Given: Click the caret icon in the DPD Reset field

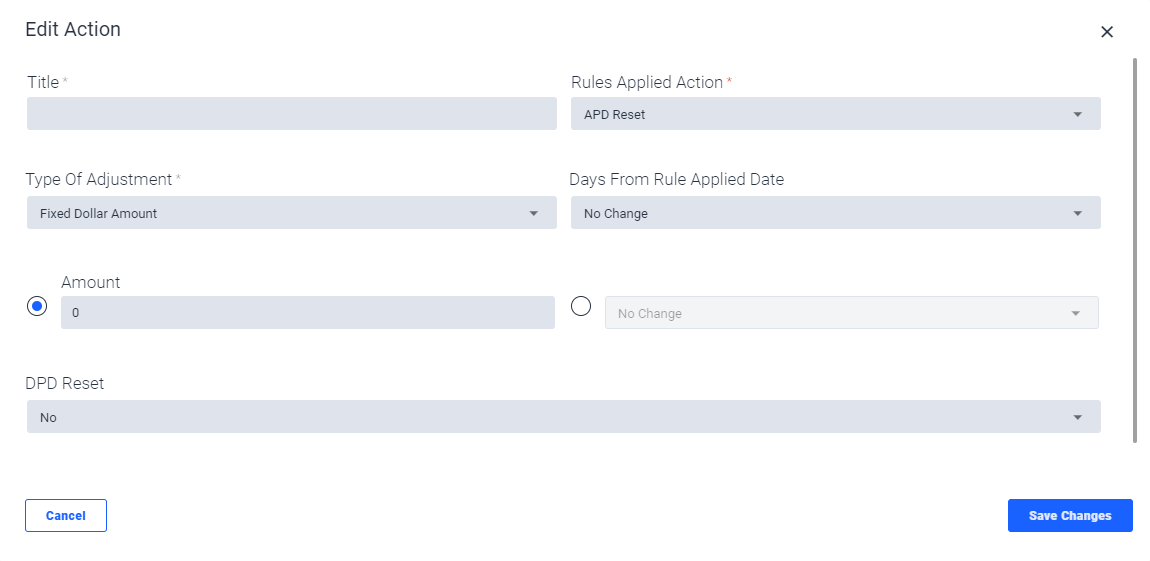Looking at the screenshot, I should pos(1077,417).
